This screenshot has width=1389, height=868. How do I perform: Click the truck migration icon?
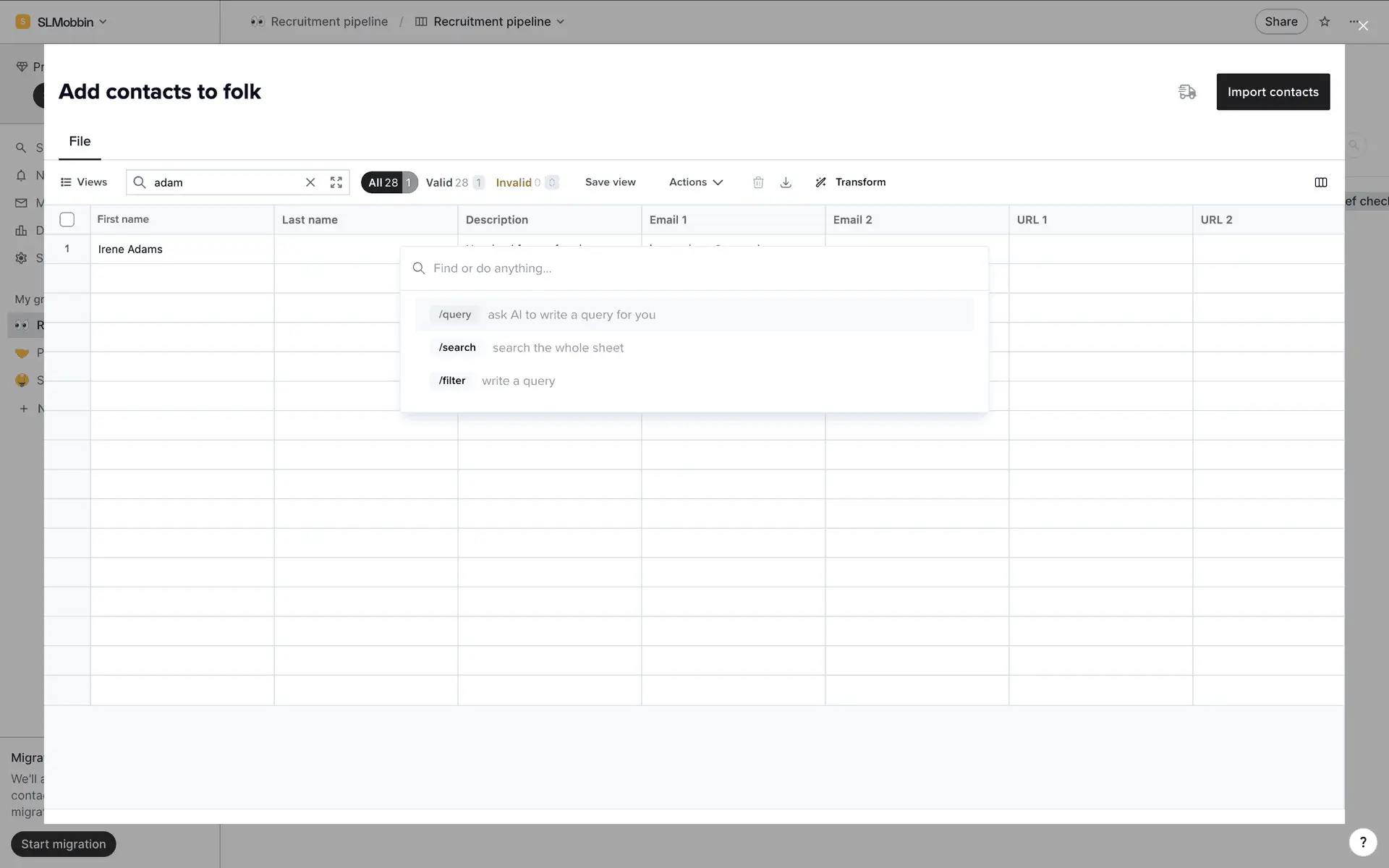pos(1187,92)
